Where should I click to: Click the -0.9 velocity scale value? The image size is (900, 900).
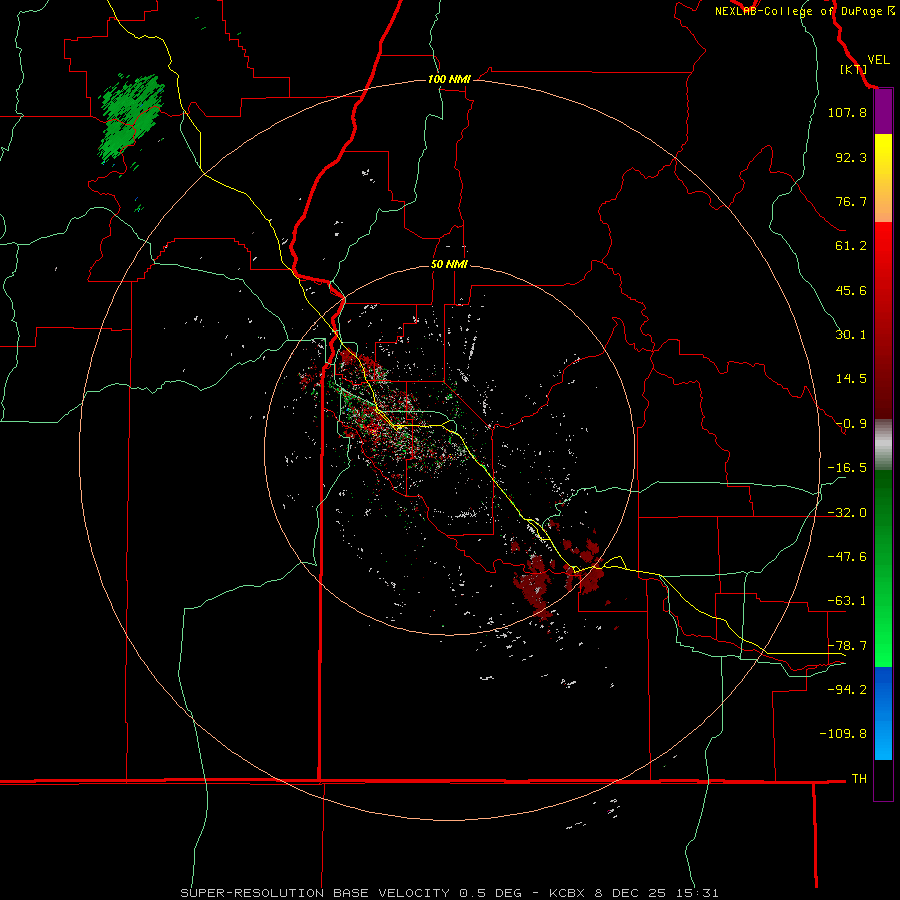[x=851, y=424]
